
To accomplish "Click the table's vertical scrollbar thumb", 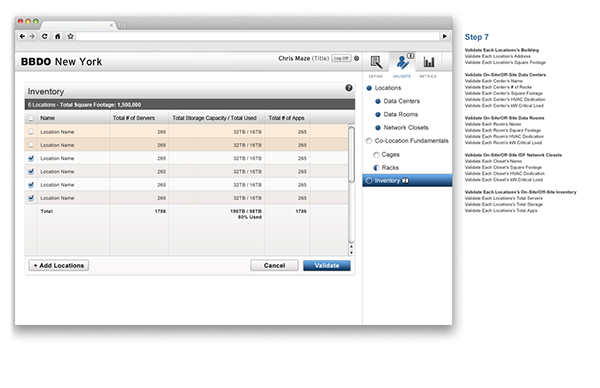I will [x=351, y=155].
